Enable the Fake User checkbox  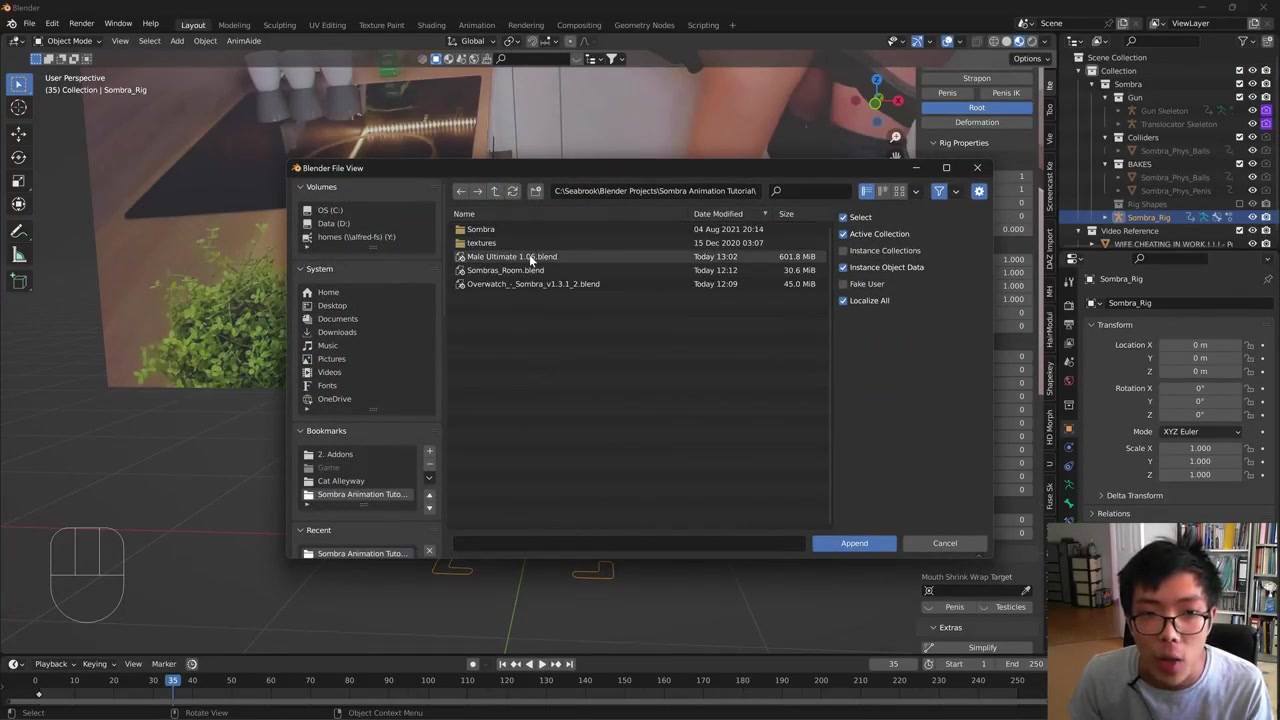843,284
